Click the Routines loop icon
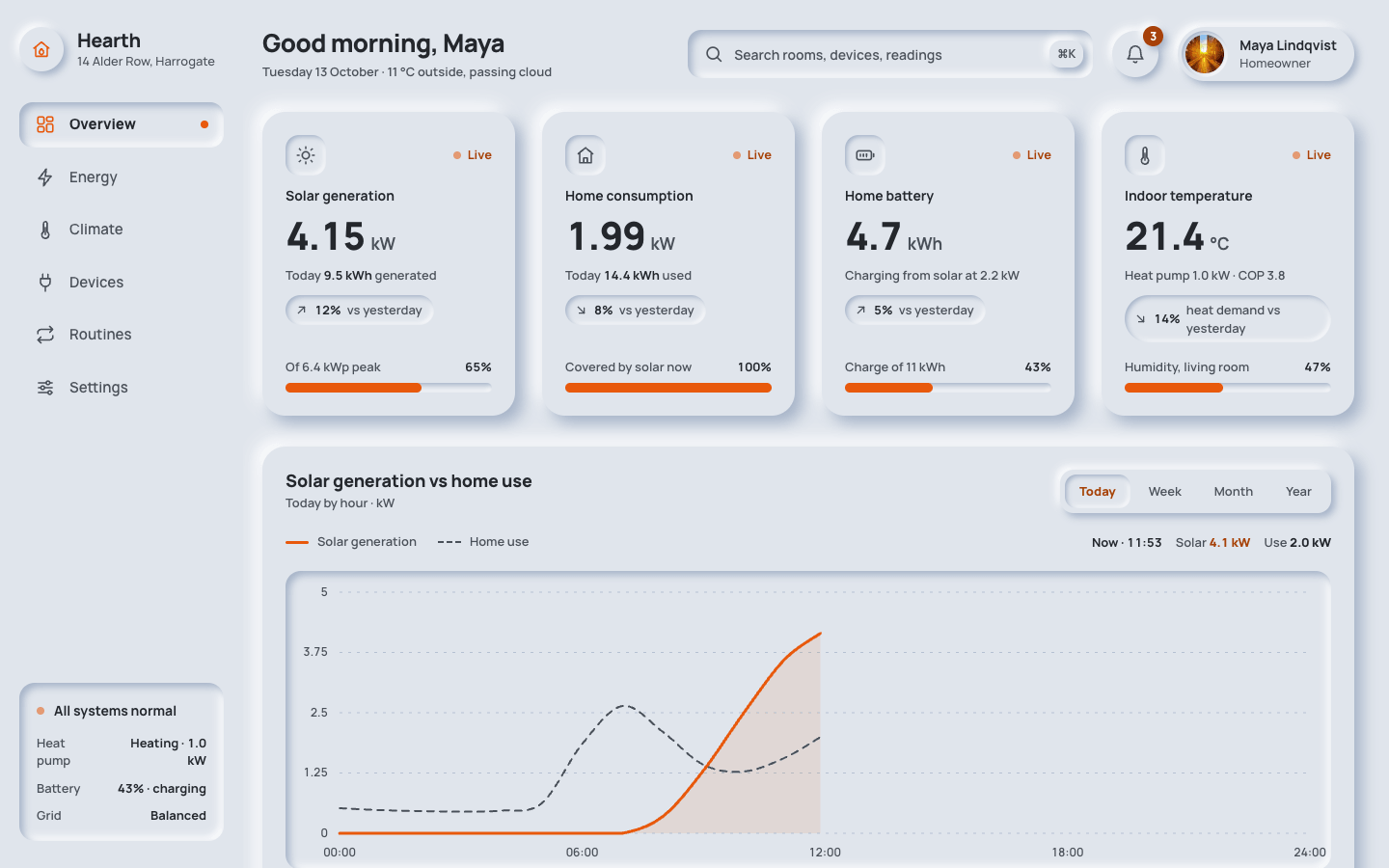Image resolution: width=1389 pixels, height=868 pixels. pos(45,335)
